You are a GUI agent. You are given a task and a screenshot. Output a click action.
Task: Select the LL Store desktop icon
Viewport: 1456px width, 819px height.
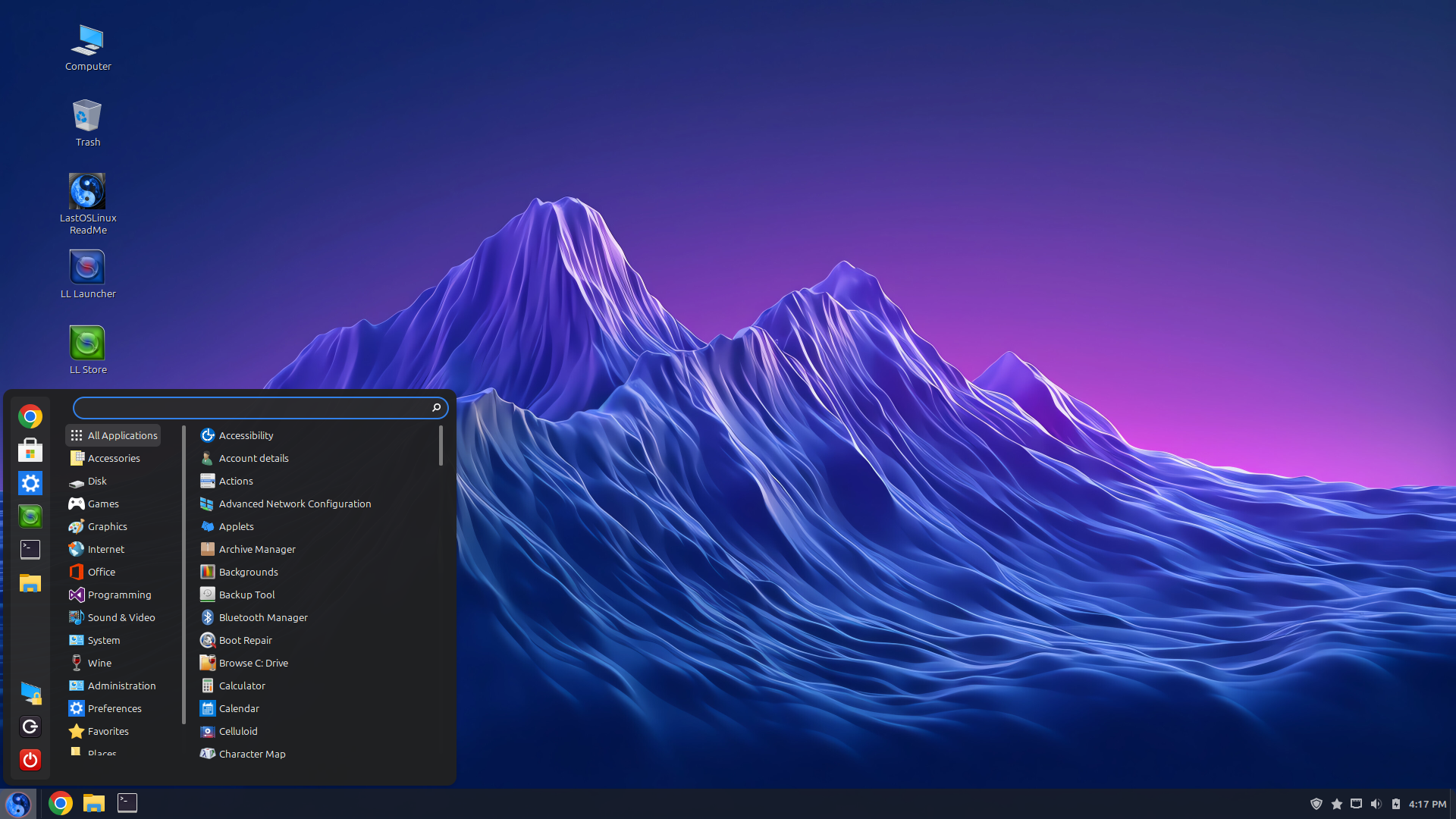pyautogui.click(x=88, y=350)
